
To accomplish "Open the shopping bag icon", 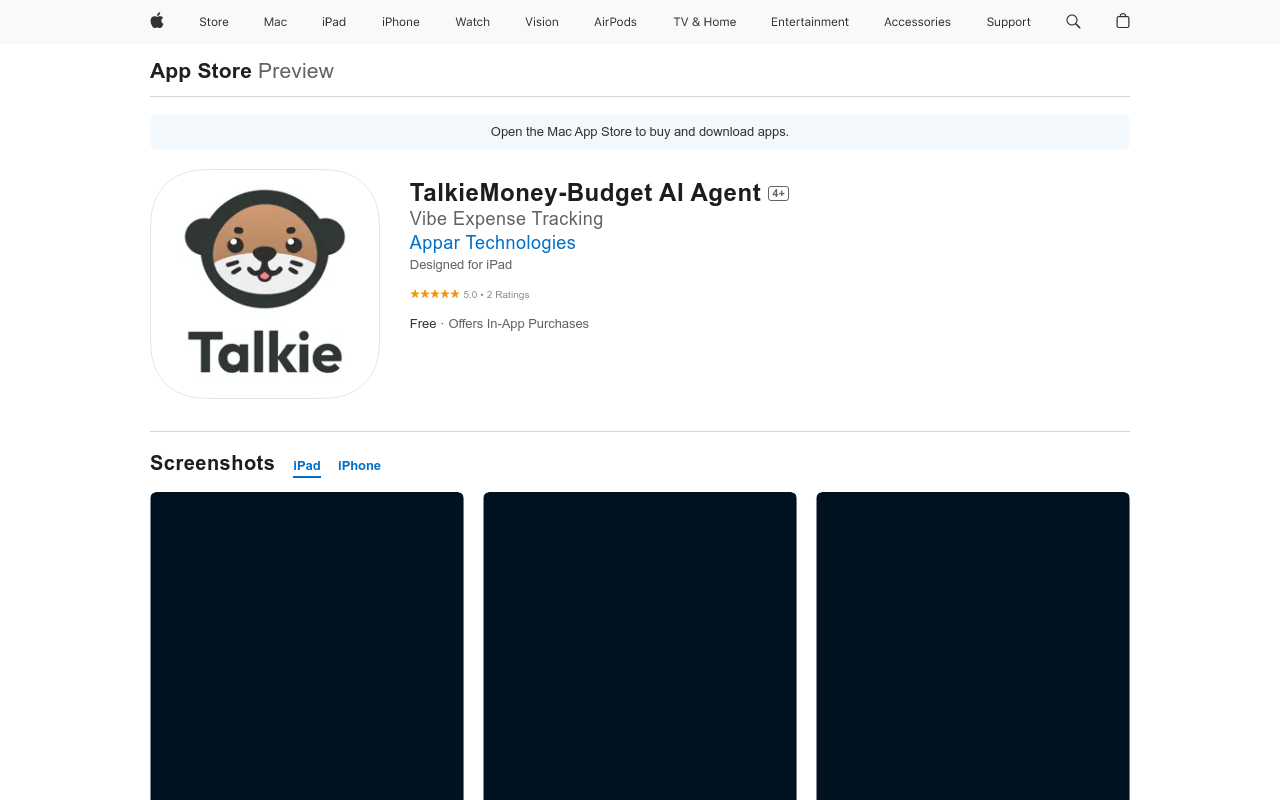I will pos(1123,21).
